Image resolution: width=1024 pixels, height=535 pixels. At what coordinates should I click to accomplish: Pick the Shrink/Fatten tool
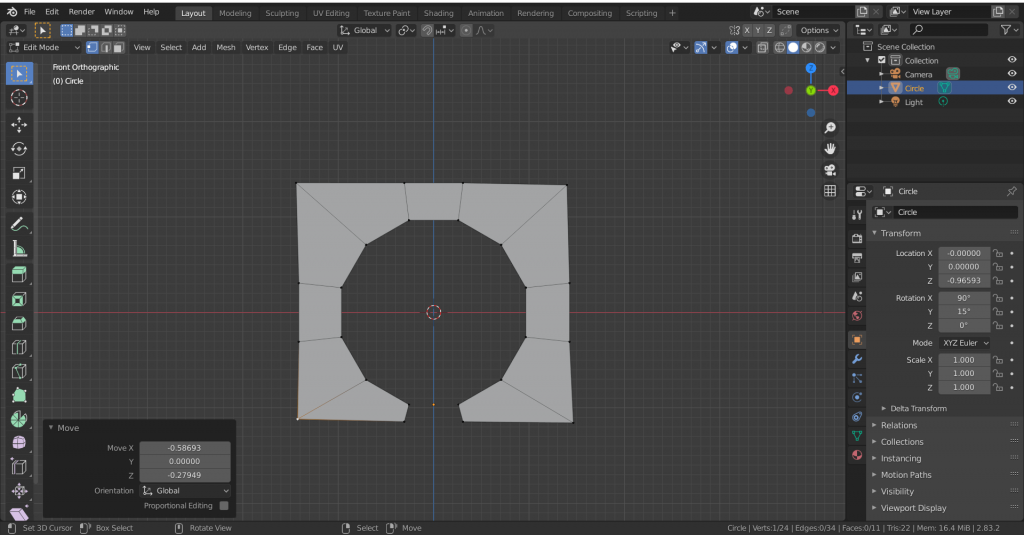click(19, 491)
